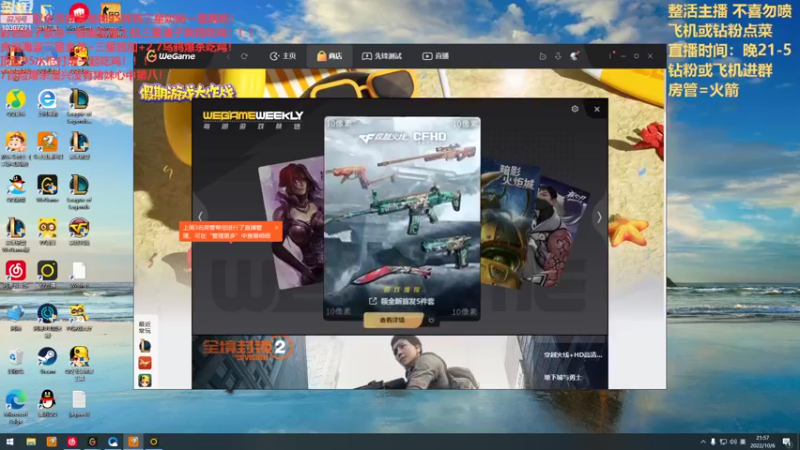Viewport: 800px width, 450px height.
Task: Open the orange game in recent sidebar
Action: [145, 363]
